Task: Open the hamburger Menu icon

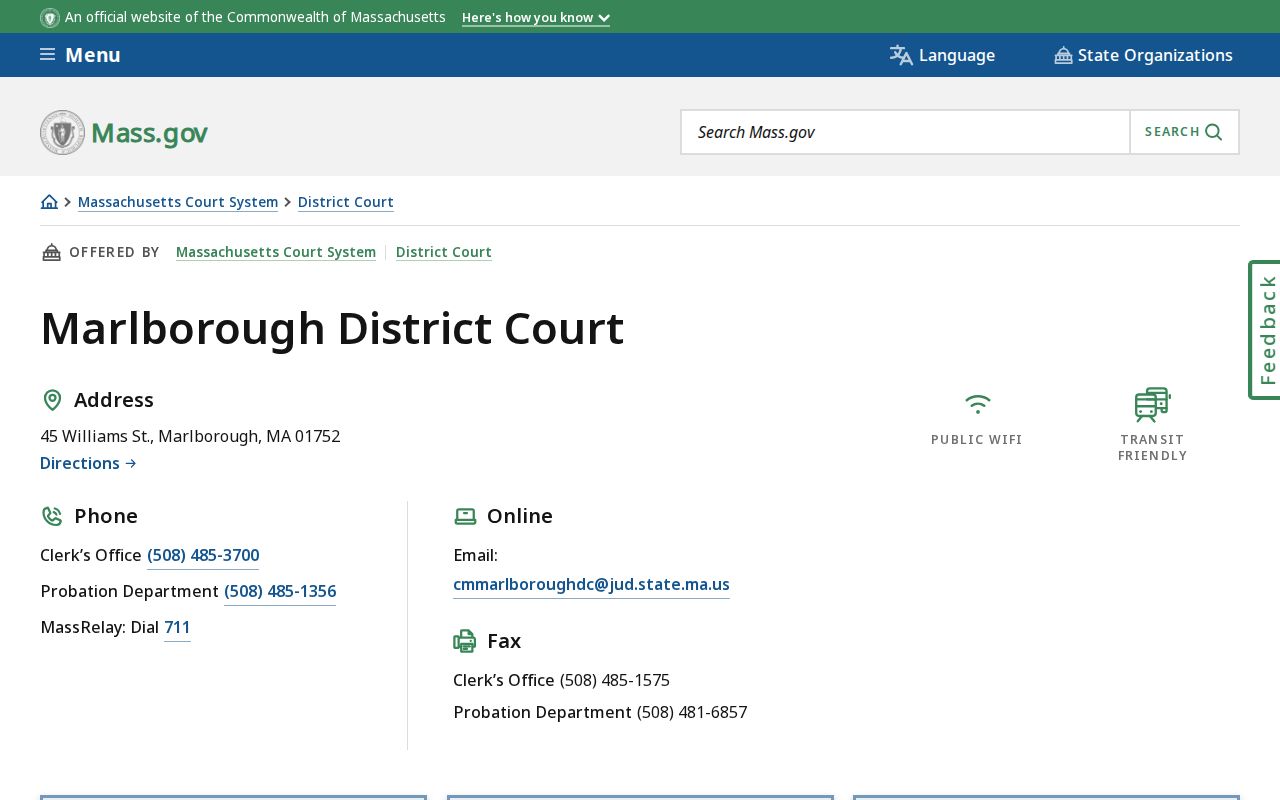Action: 47,55
